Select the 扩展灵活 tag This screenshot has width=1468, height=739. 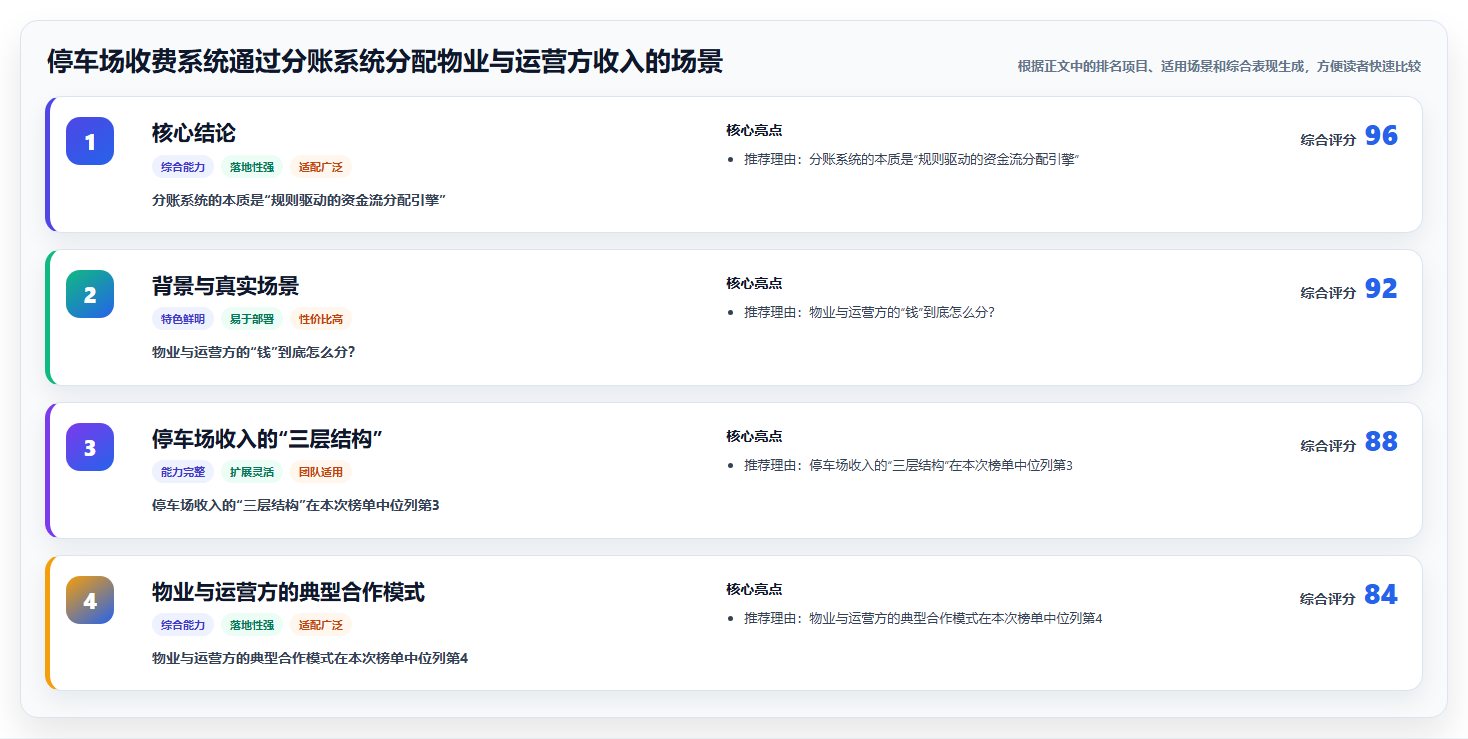252,472
